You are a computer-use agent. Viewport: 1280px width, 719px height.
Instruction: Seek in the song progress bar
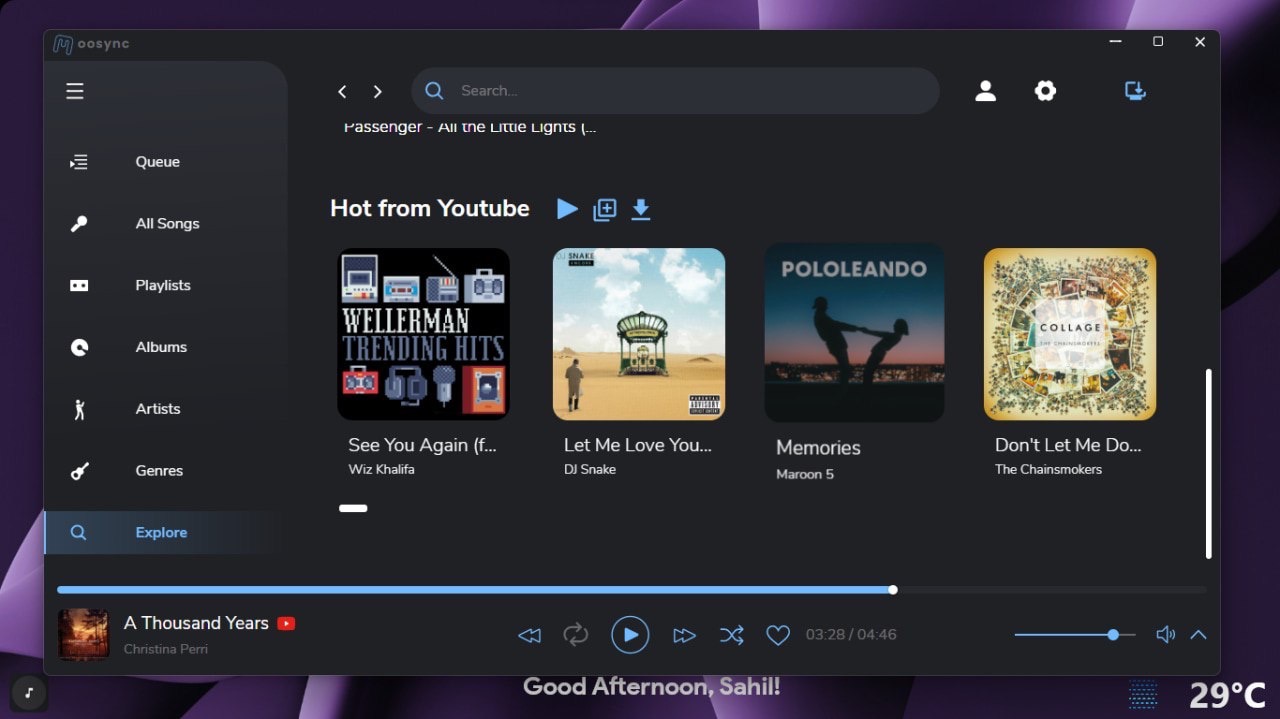(x=631, y=590)
